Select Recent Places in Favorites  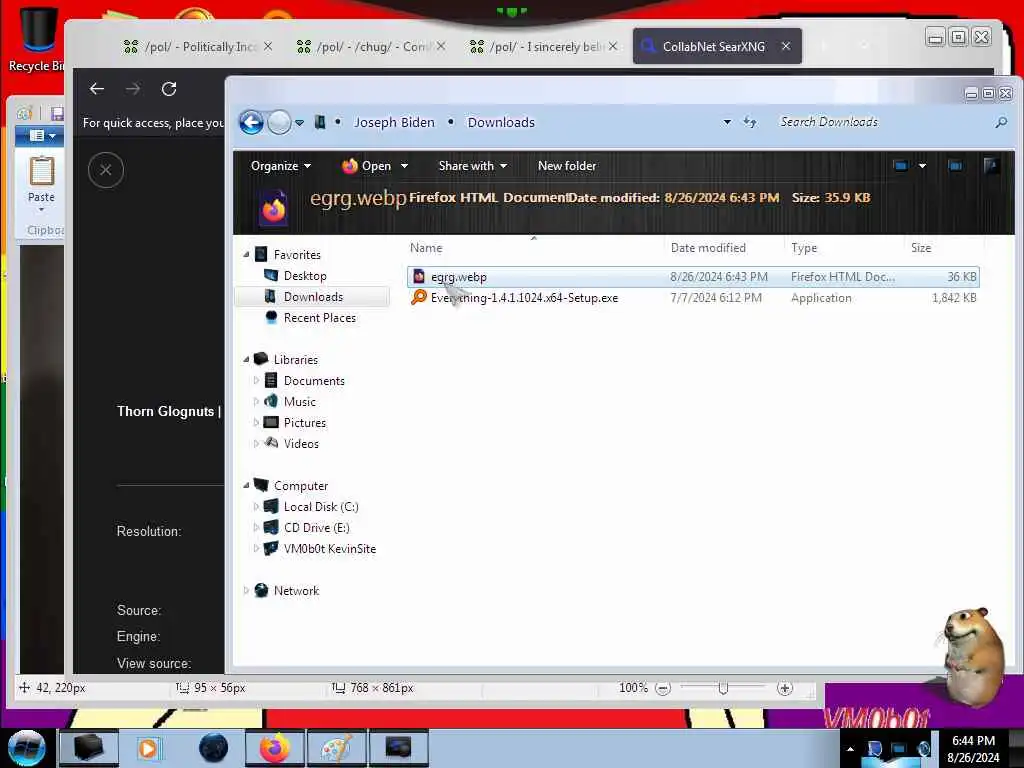pos(319,317)
